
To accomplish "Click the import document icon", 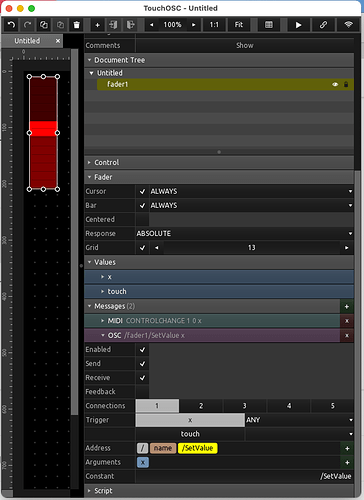I will [114, 25].
